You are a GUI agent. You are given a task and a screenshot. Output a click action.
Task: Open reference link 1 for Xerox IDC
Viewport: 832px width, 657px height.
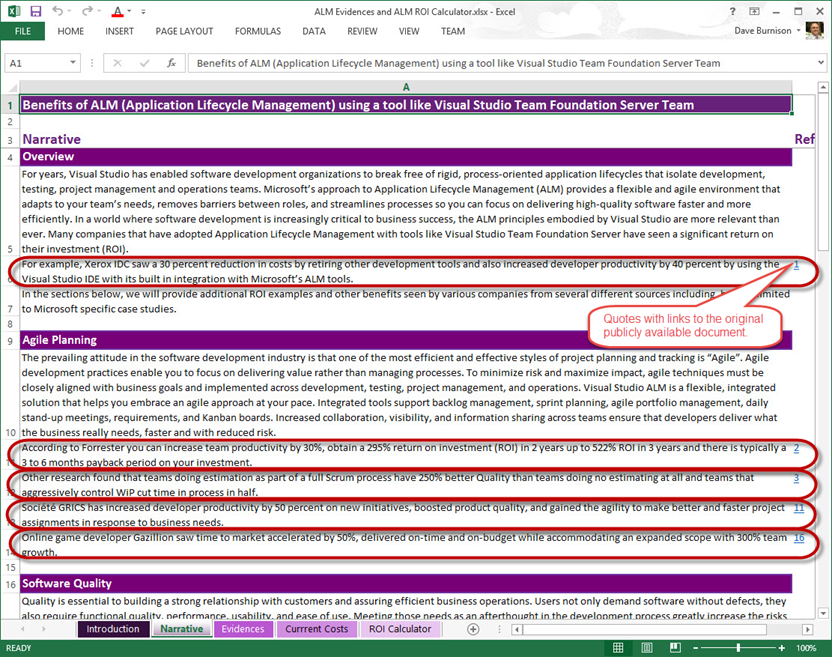796,265
